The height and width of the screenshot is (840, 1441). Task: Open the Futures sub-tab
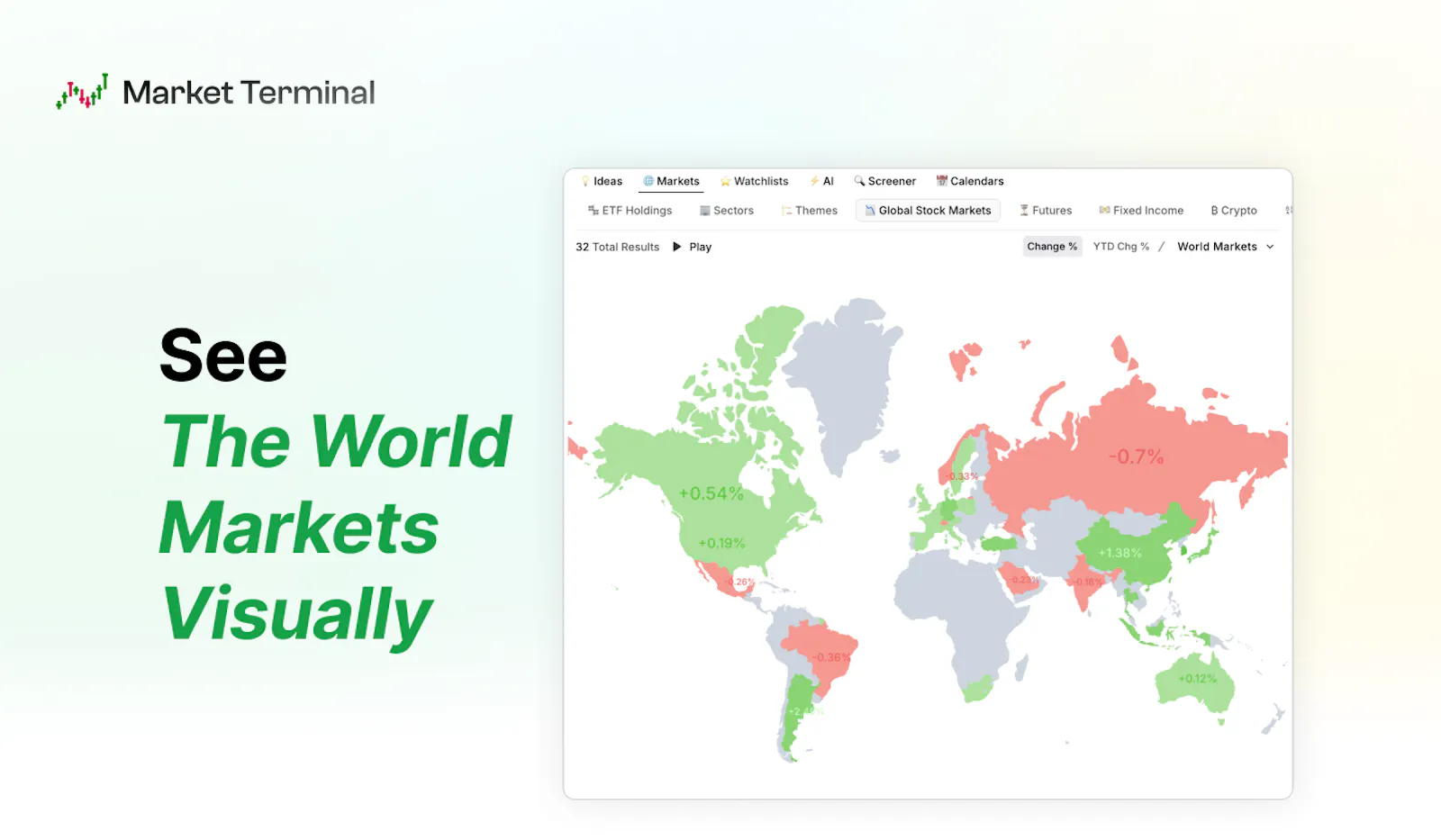(x=1045, y=211)
